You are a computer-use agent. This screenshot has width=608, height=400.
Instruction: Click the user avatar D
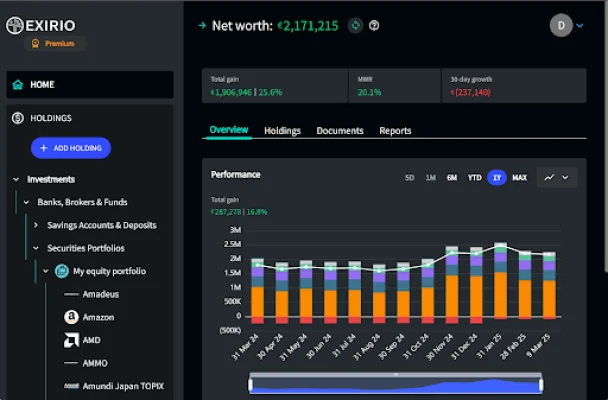point(561,25)
